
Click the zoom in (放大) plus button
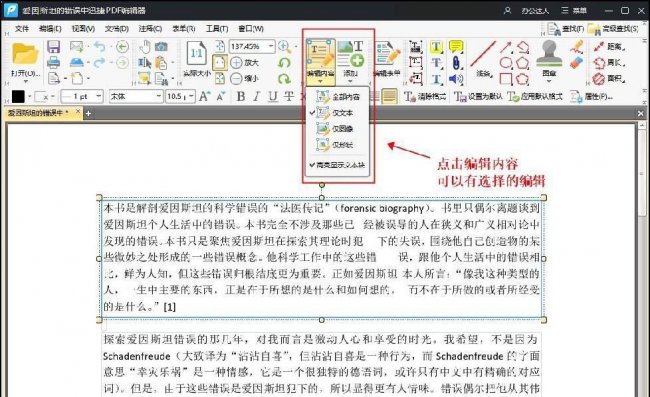[x=236, y=63]
